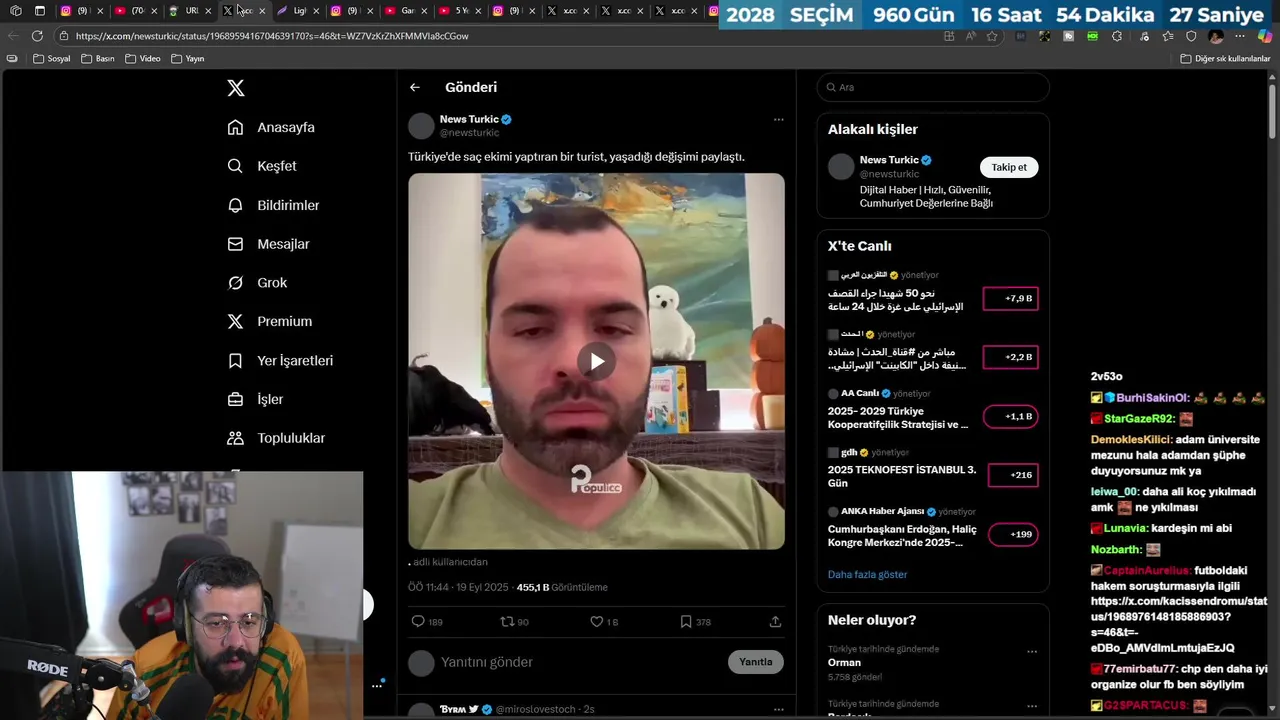Open Topluluklar communities
The width and height of the screenshot is (1280, 720).
(276, 438)
